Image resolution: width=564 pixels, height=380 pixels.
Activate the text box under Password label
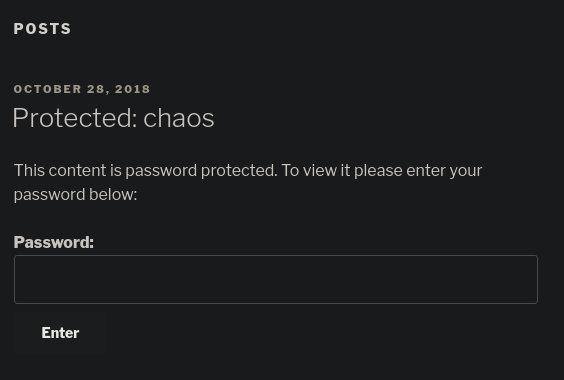pos(276,279)
